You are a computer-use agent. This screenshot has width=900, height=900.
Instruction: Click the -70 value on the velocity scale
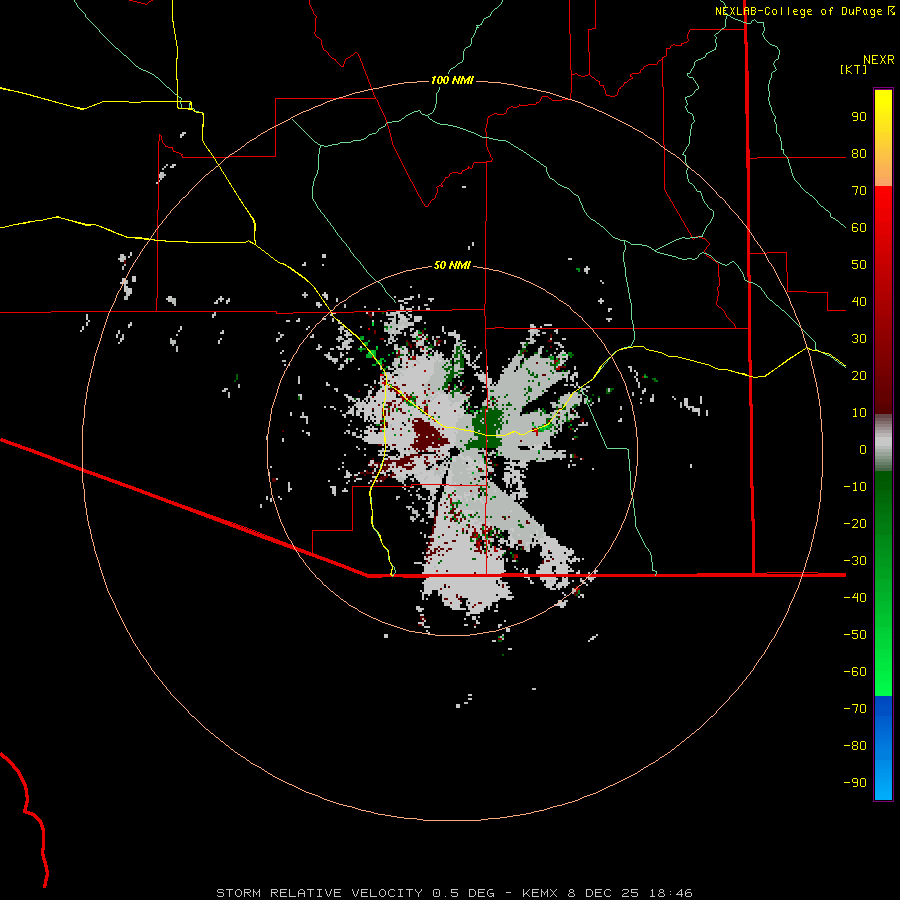[855, 708]
